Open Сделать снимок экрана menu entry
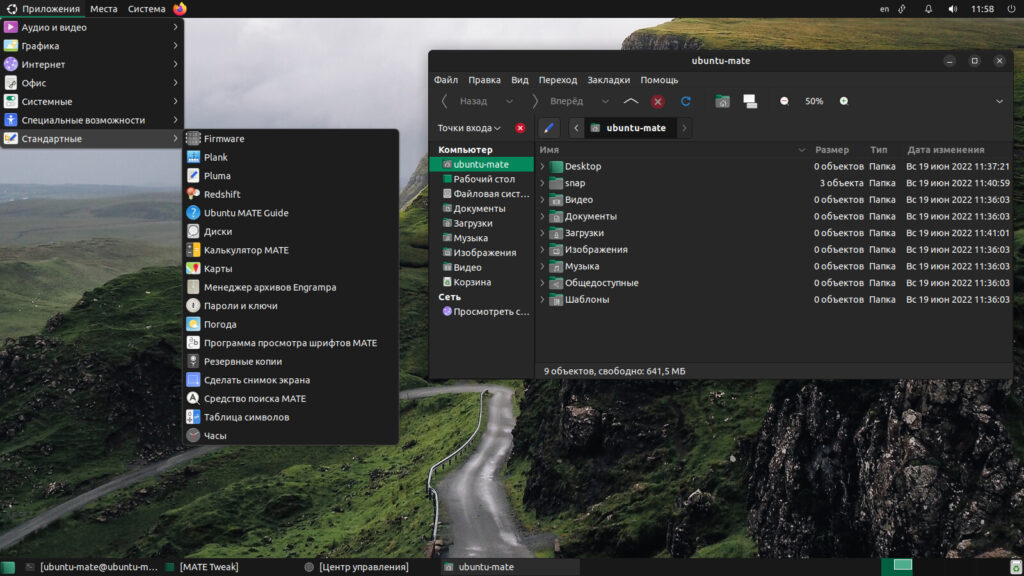This screenshot has height=576, width=1024. point(256,380)
